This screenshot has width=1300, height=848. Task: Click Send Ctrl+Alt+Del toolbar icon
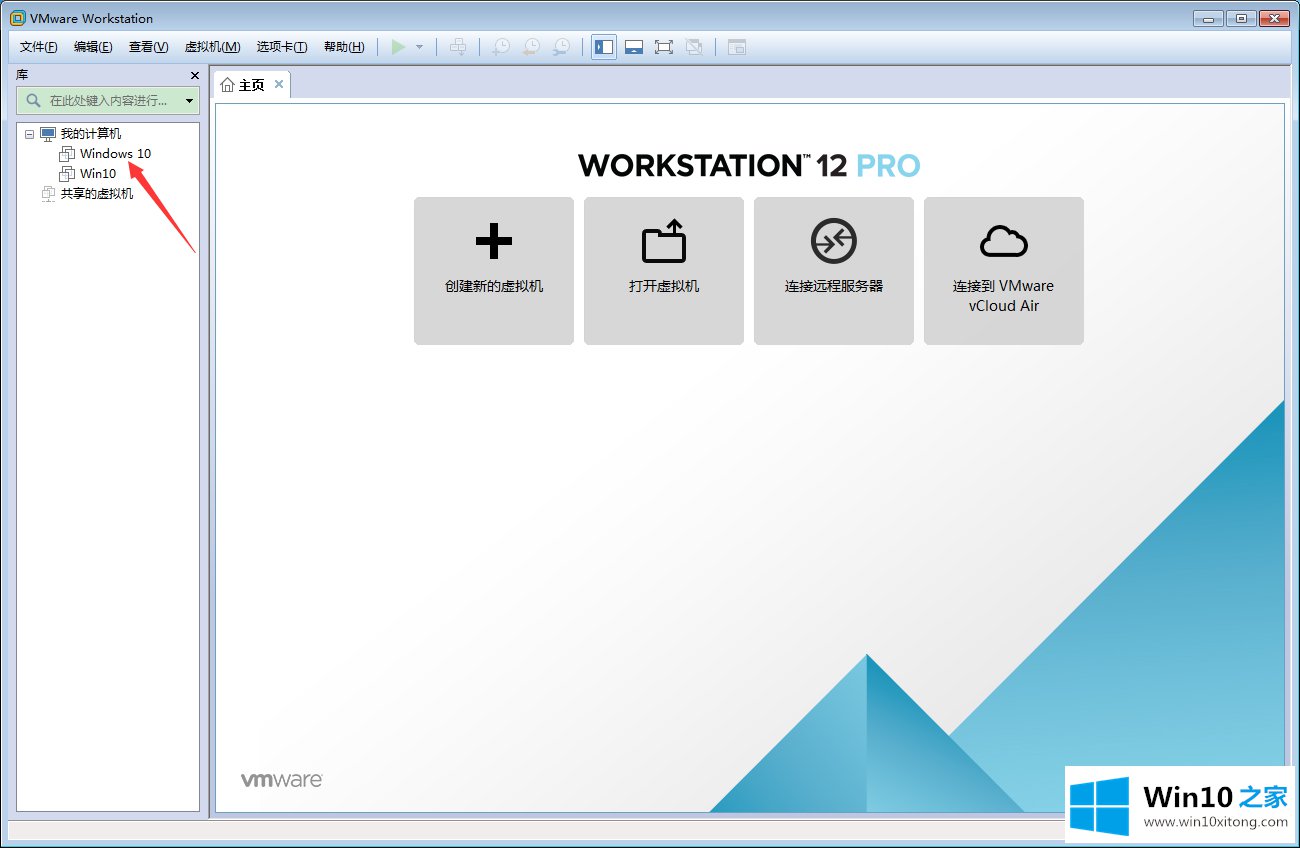(458, 47)
